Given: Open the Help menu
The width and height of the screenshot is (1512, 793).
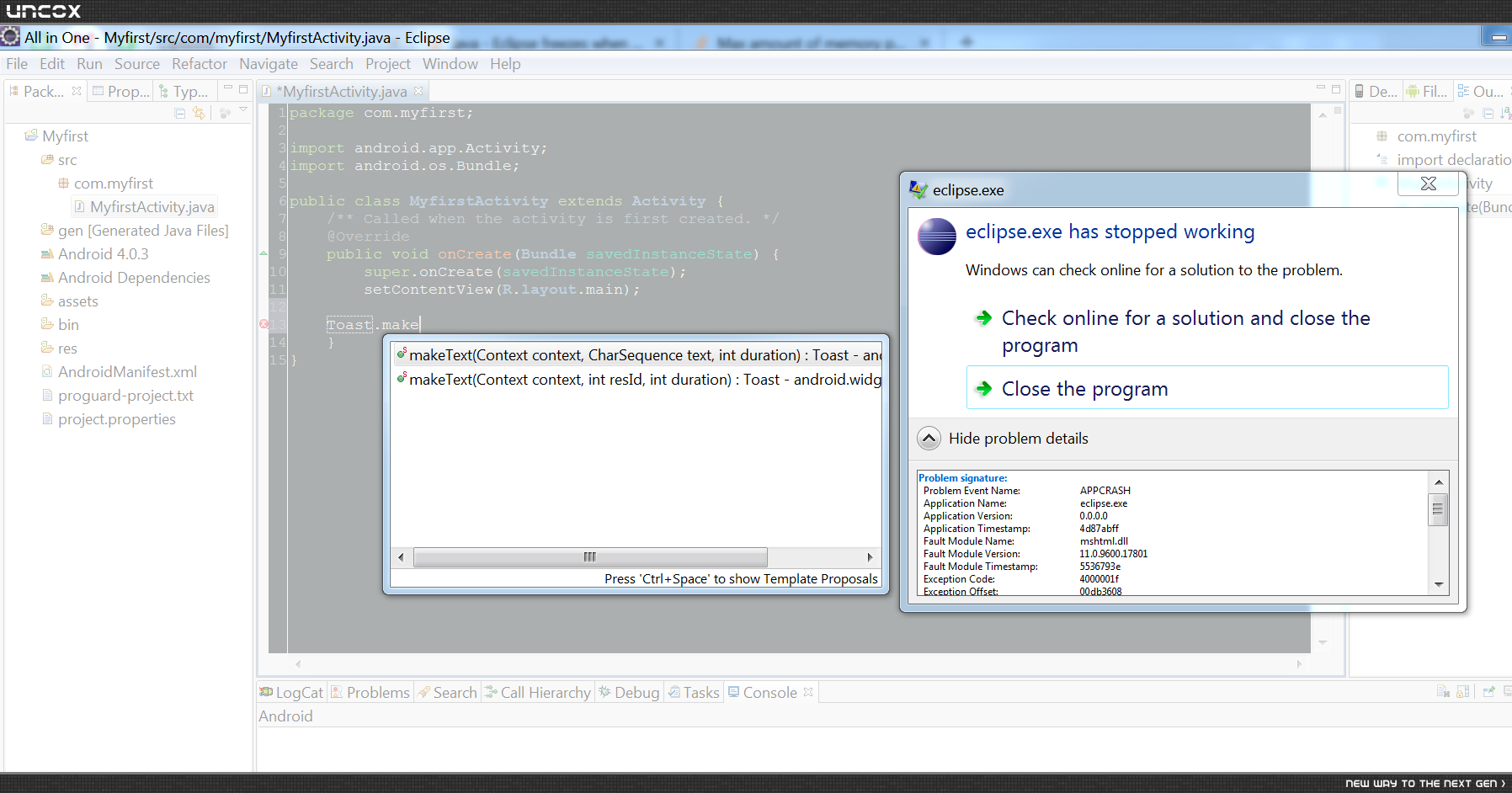Looking at the screenshot, I should click(x=505, y=64).
